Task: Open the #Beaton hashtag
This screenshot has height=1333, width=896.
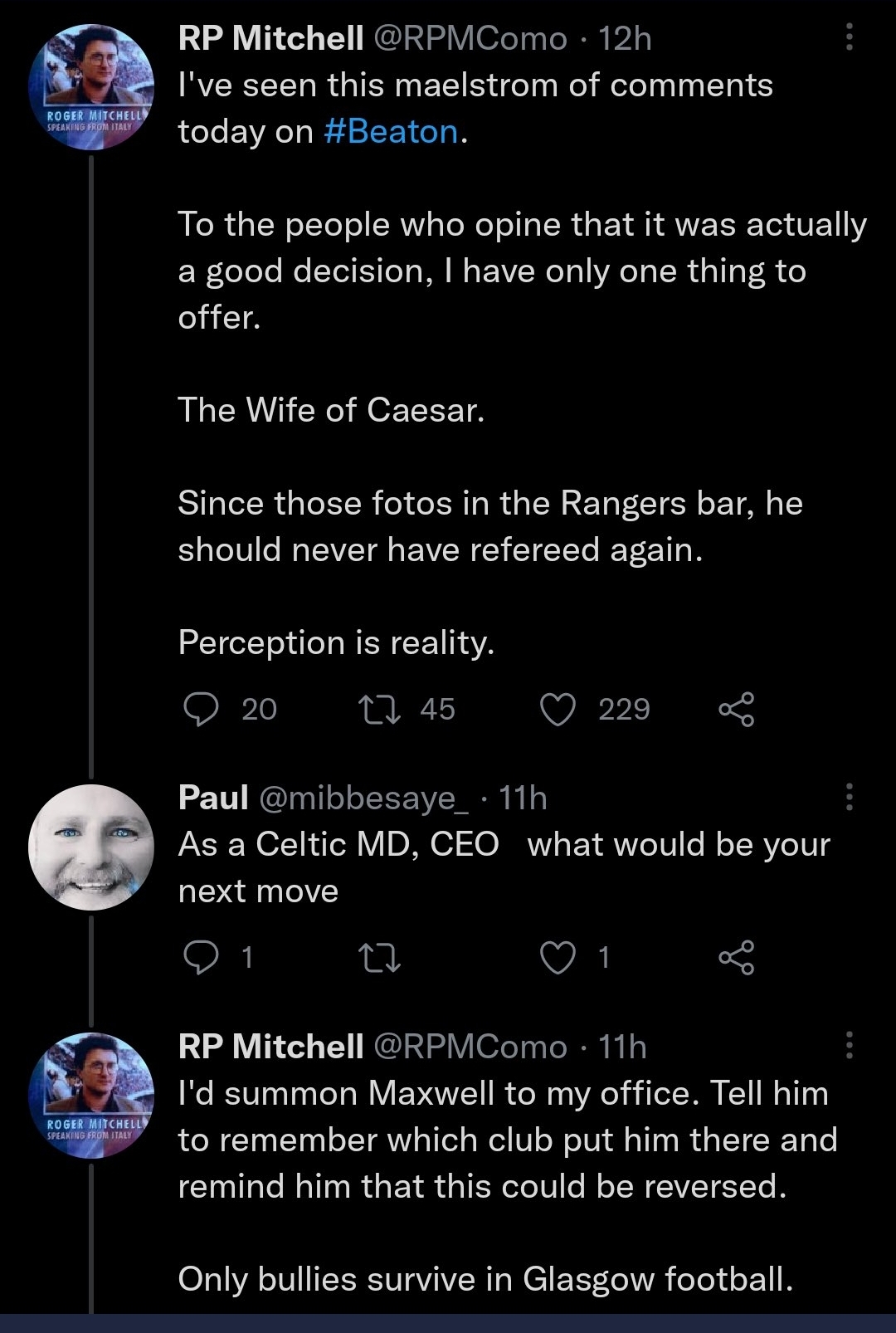Action: (x=391, y=132)
